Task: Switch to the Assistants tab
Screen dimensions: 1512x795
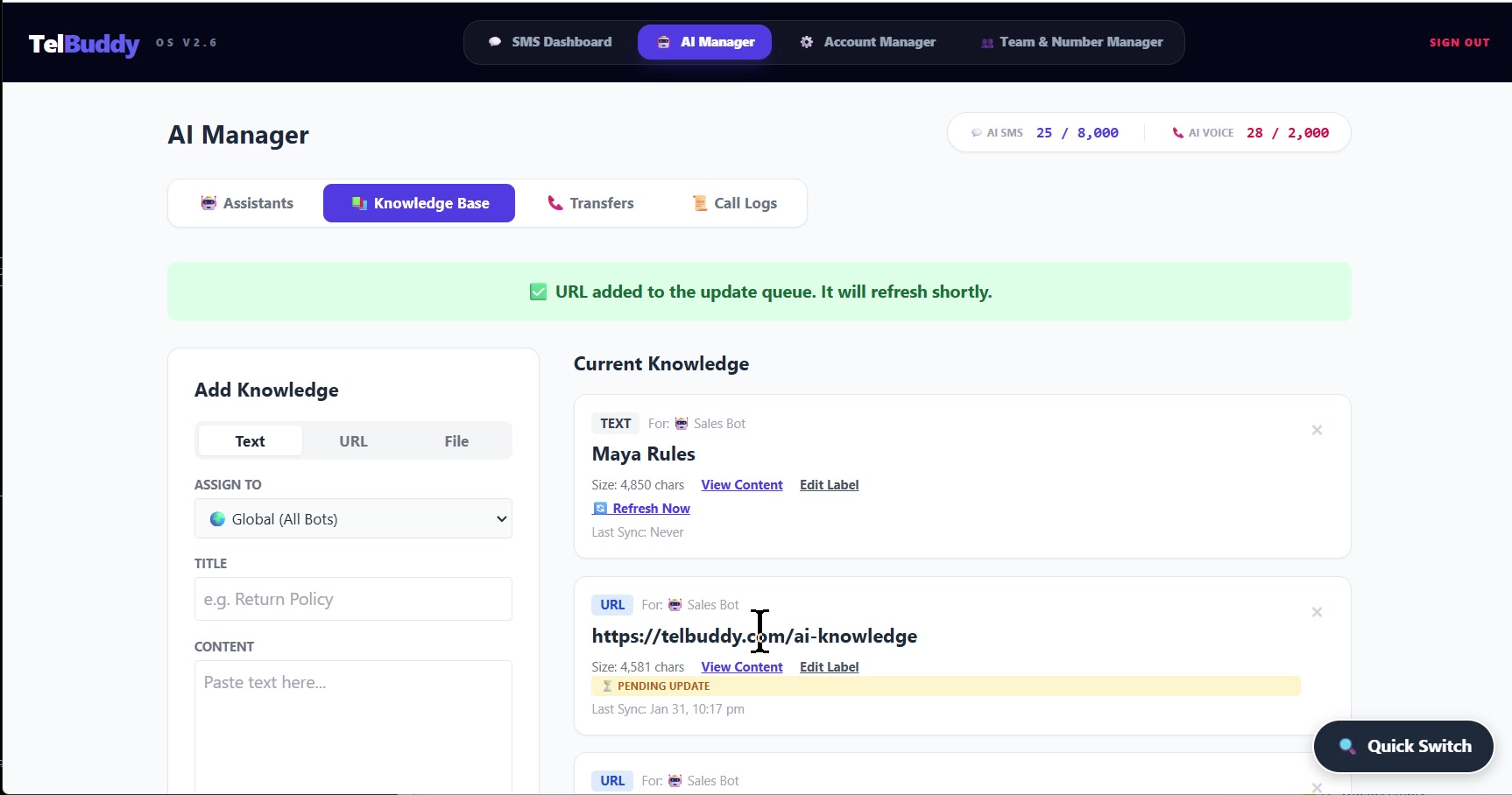Action: pyautogui.click(x=247, y=203)
